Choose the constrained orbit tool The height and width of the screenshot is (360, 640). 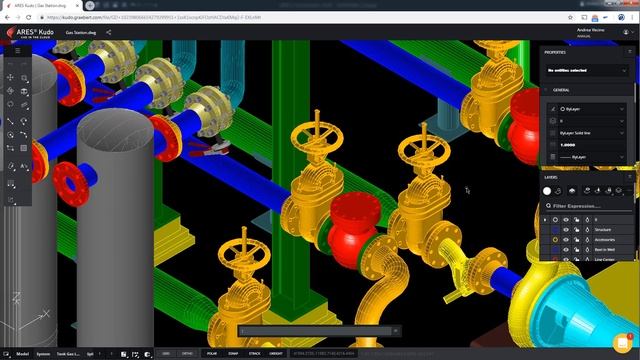pos(11,91)
